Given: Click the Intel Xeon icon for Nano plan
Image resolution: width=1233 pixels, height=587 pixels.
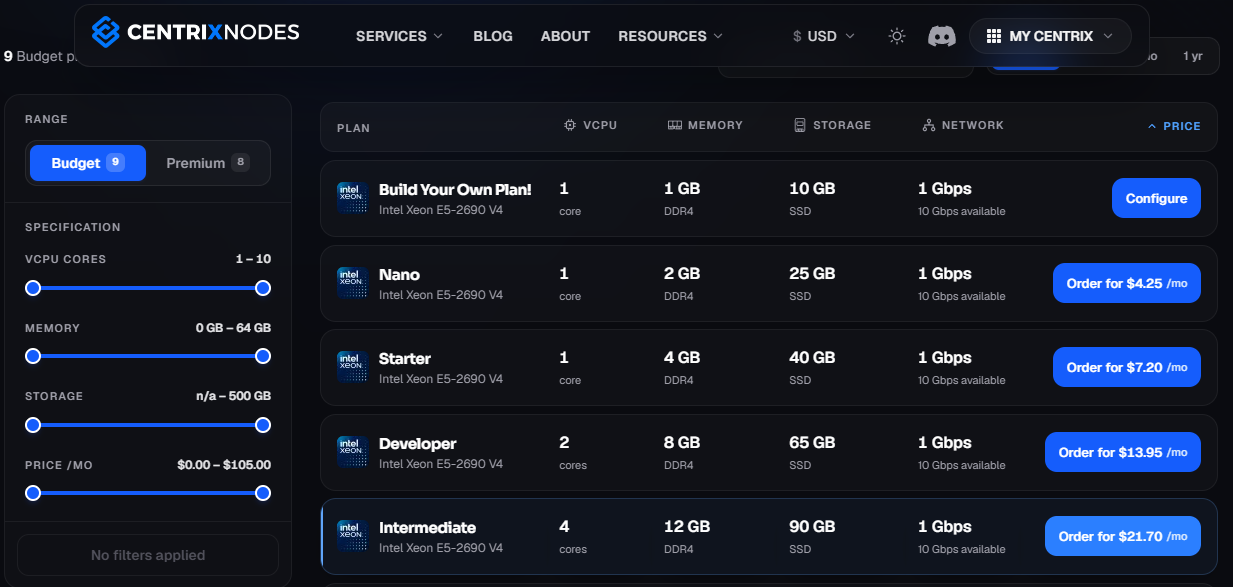Looking at the screenshot, I should [350, 283].
